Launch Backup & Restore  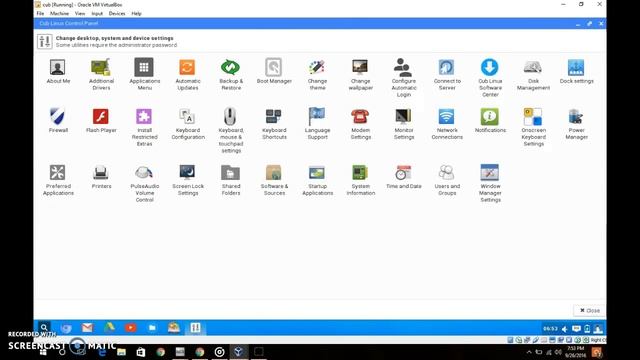tap(231, 74)
